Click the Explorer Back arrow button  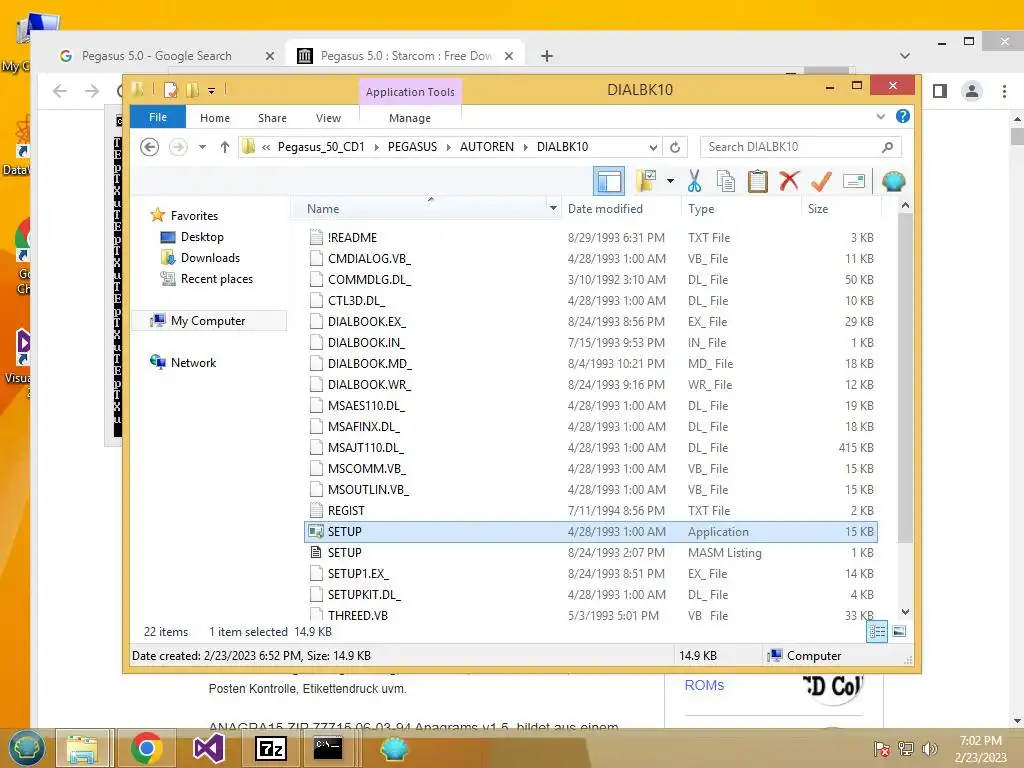150,147
